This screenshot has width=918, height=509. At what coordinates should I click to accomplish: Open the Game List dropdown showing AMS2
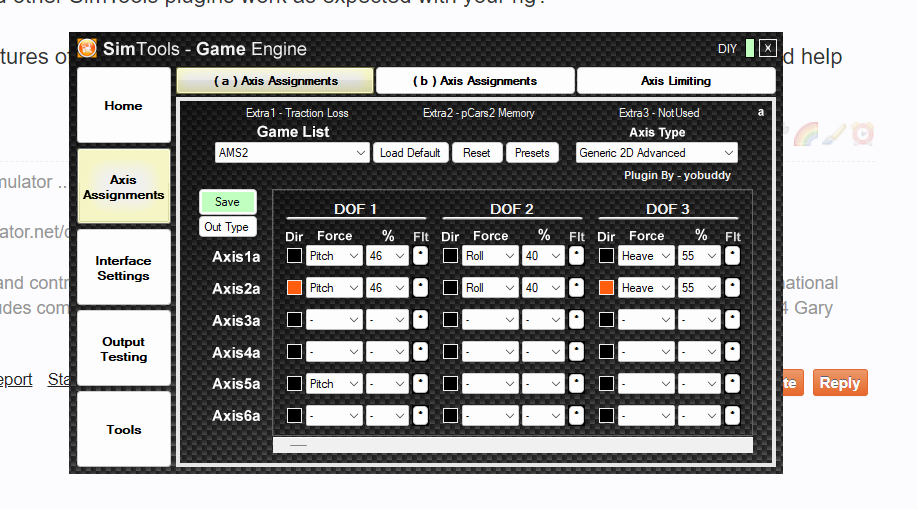tap(292, 153)
